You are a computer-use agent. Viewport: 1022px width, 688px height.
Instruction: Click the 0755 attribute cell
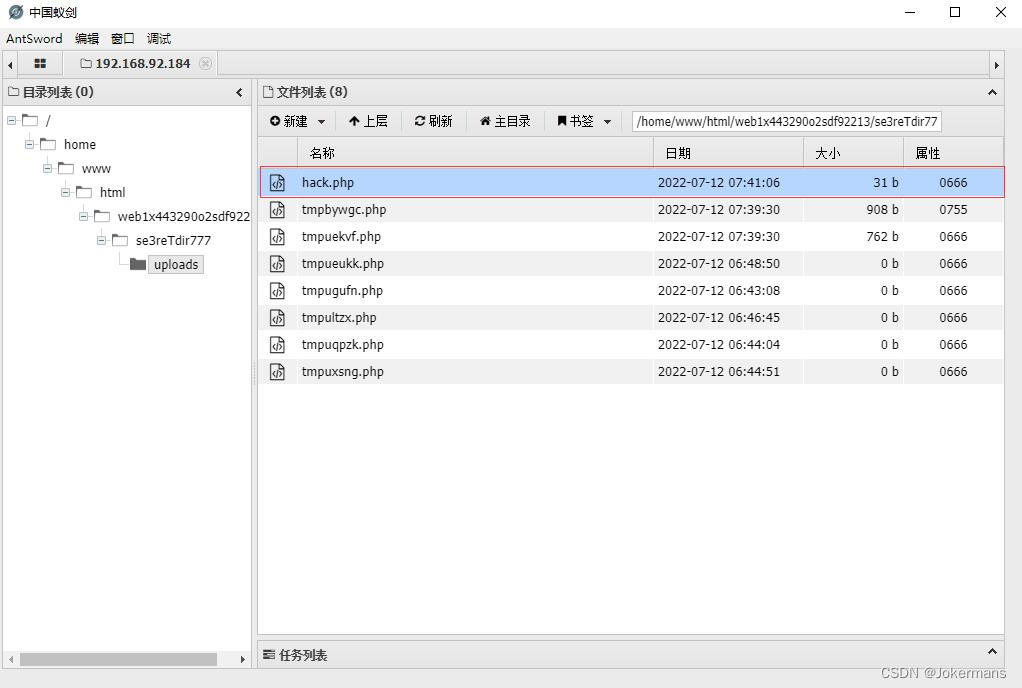pos(953,210)
